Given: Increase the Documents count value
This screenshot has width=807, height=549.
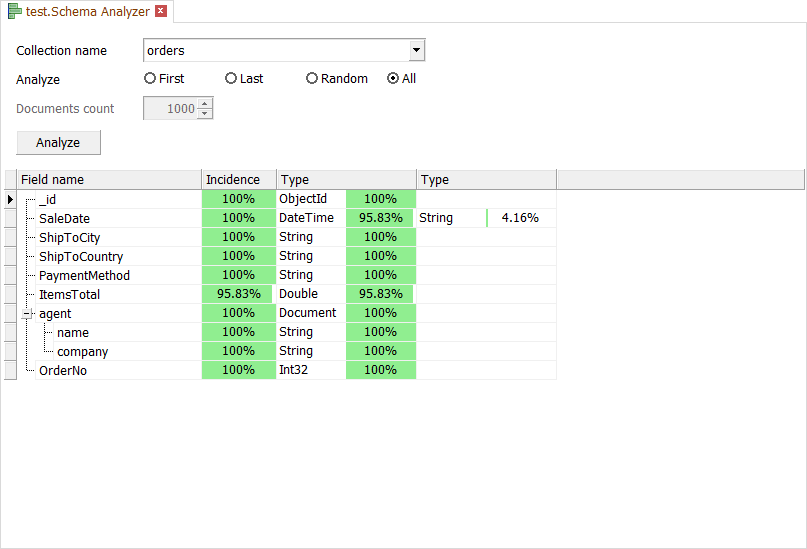Looking at the screenshot, I should pyautogui.click(x=205, y=104).
